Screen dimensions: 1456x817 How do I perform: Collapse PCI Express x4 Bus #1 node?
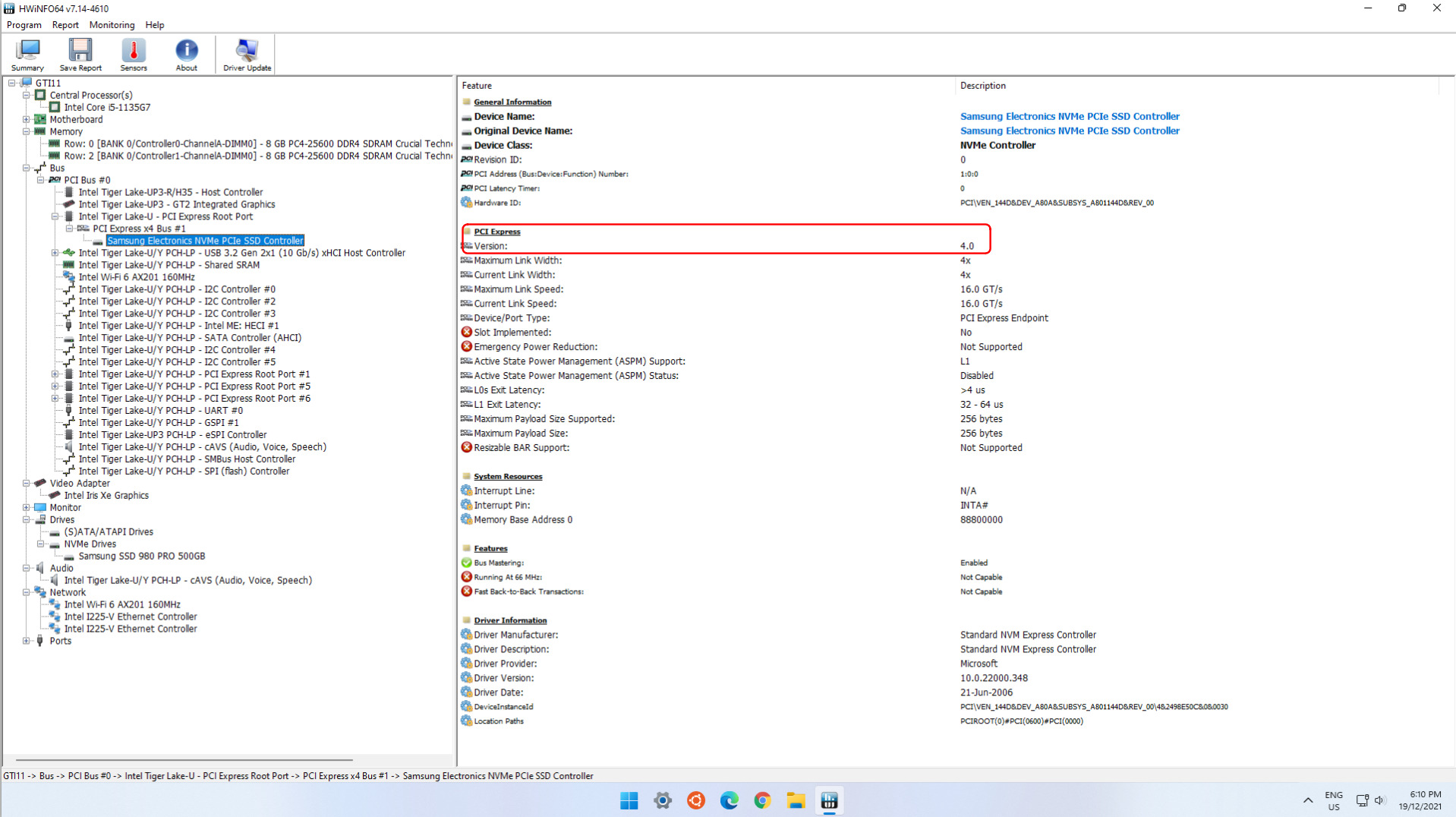pos(69,229)
